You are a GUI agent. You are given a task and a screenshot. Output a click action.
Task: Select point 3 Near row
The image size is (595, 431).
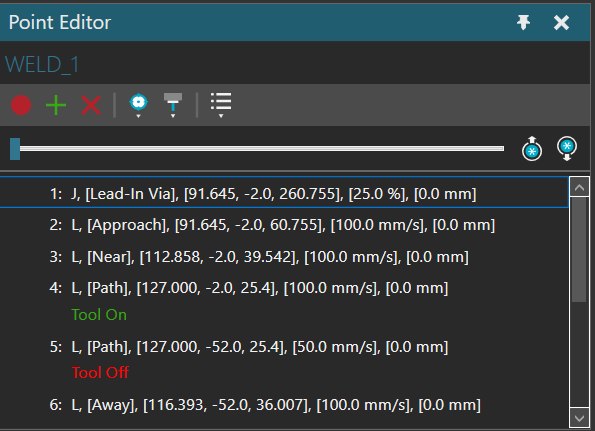click(x=284, y=257)
